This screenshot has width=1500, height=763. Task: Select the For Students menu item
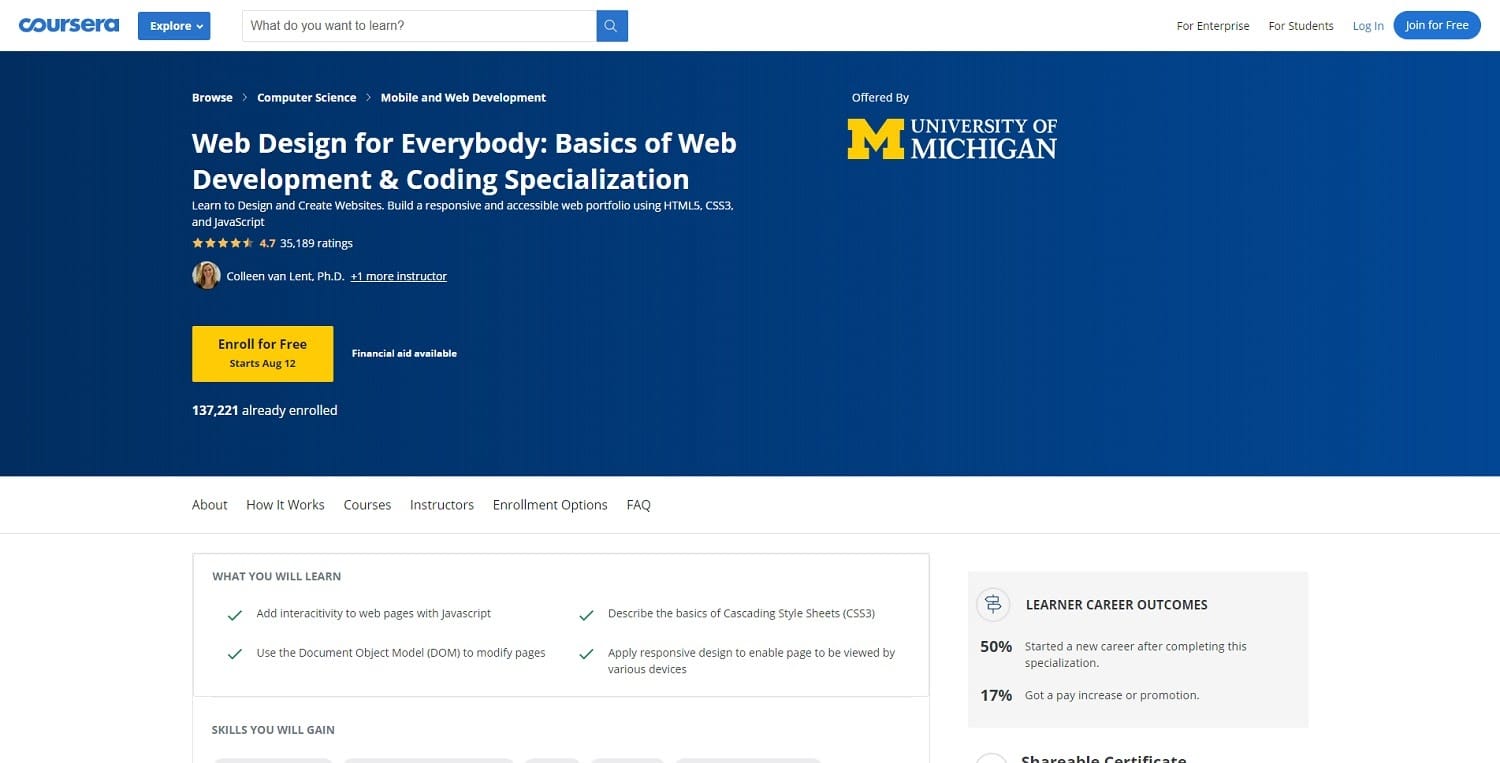click(x=1300, y=26)
